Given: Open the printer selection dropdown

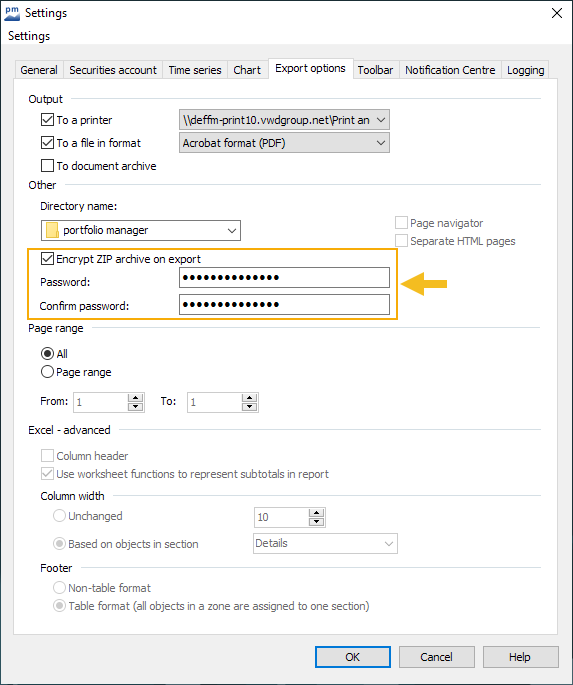Looking at the screenshot, I should [284, 120].
